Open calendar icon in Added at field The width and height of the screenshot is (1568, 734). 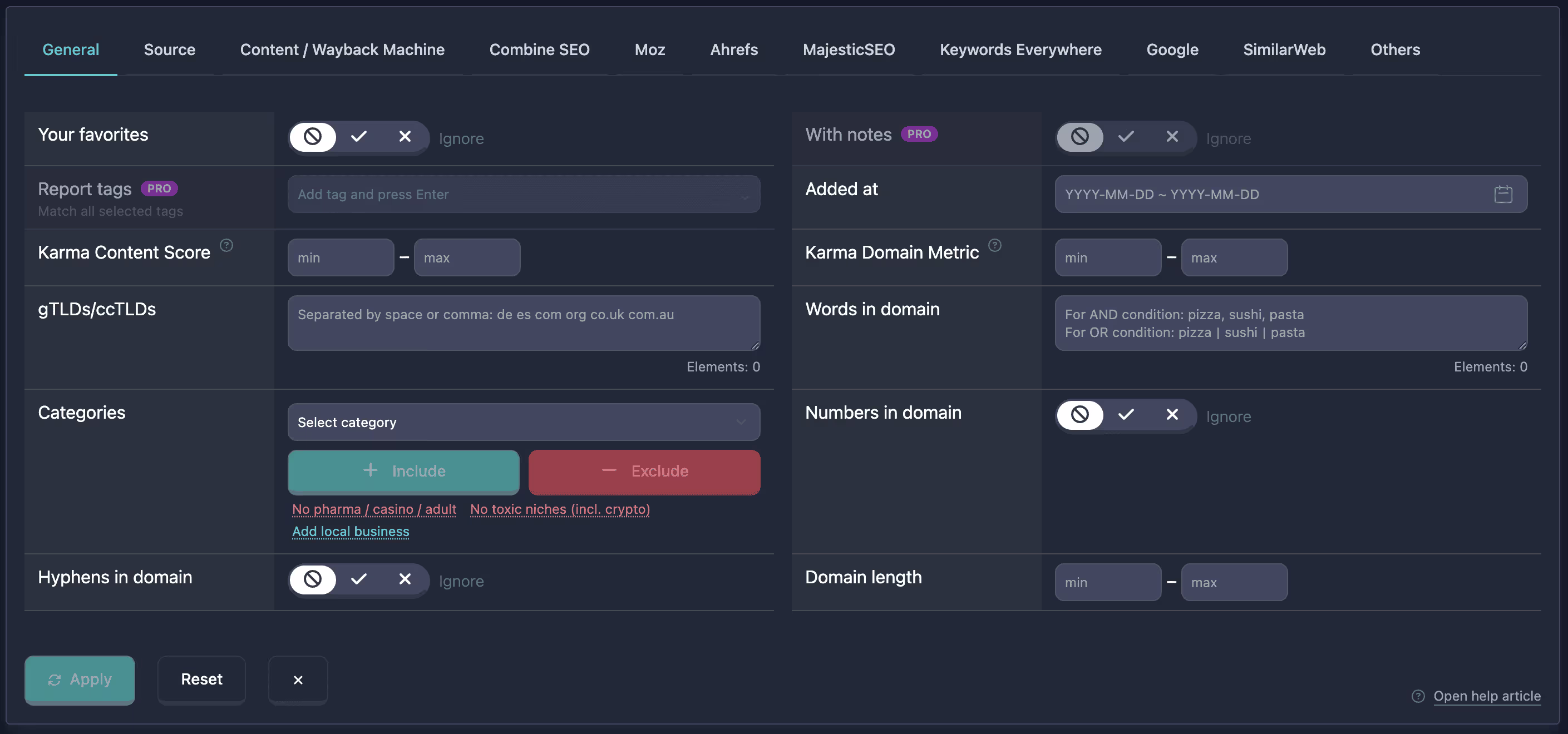(x=1503, y=194)
